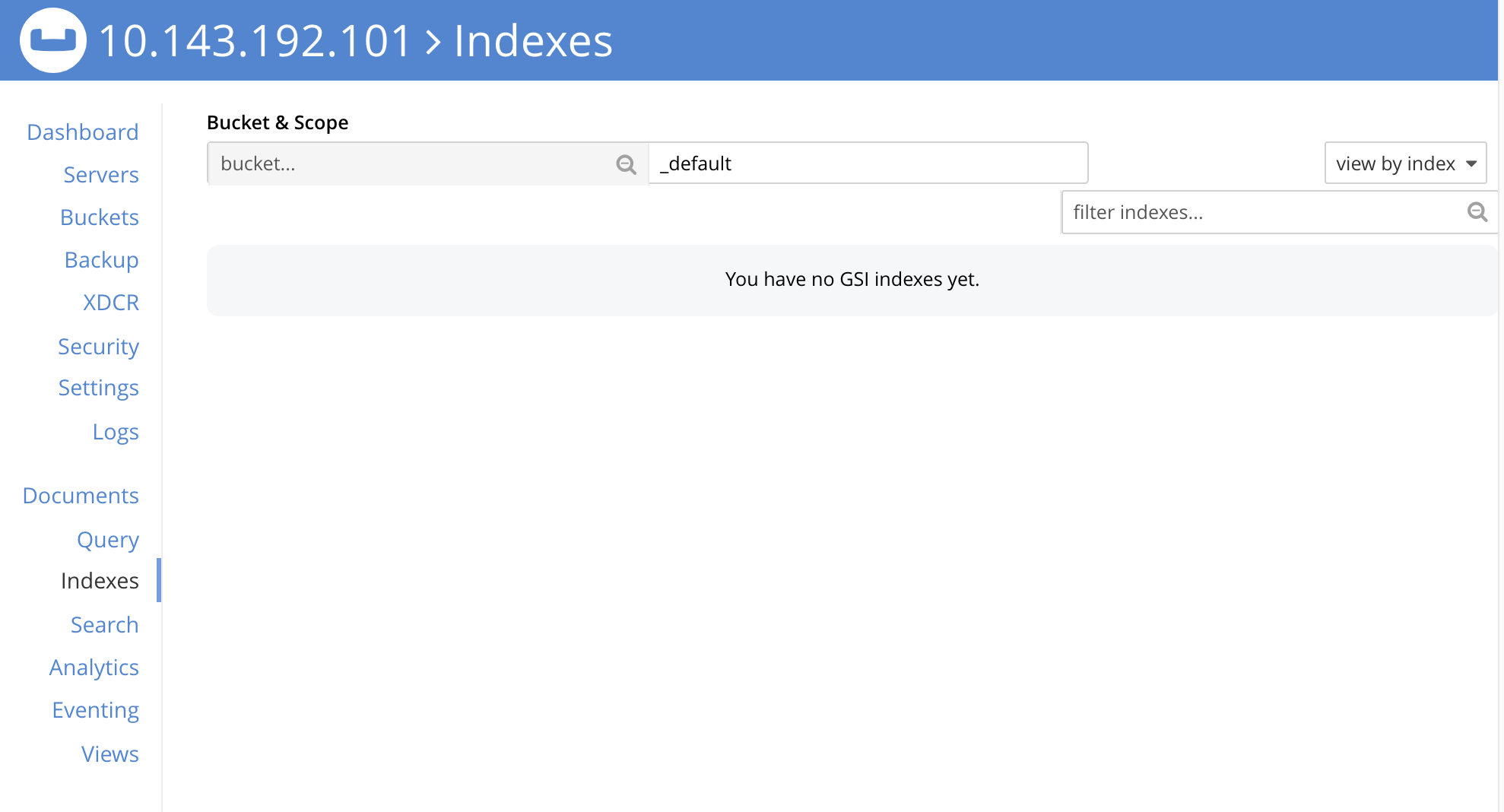Select the bucket... search field
This screenshot has width=1504, height=812.
pos(395,163)
